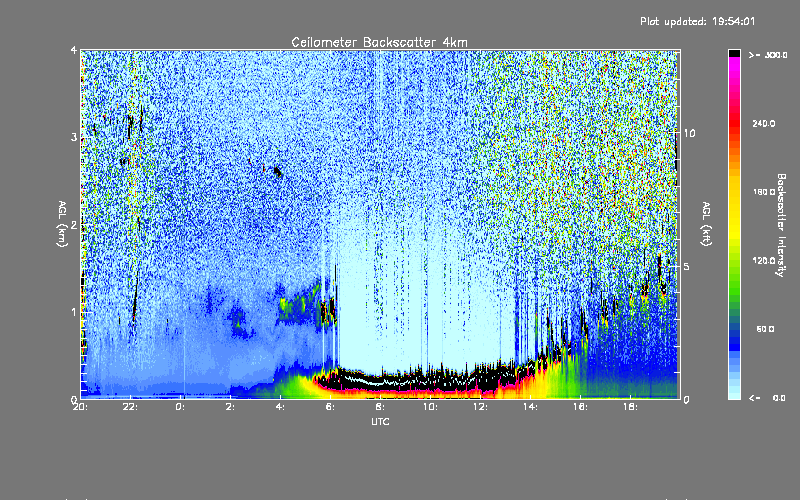The height and width of the screenshot is (500, 800).
Task: Click the '>= 300.0' colorbar maximum label
Action: (x=768, y=55)
